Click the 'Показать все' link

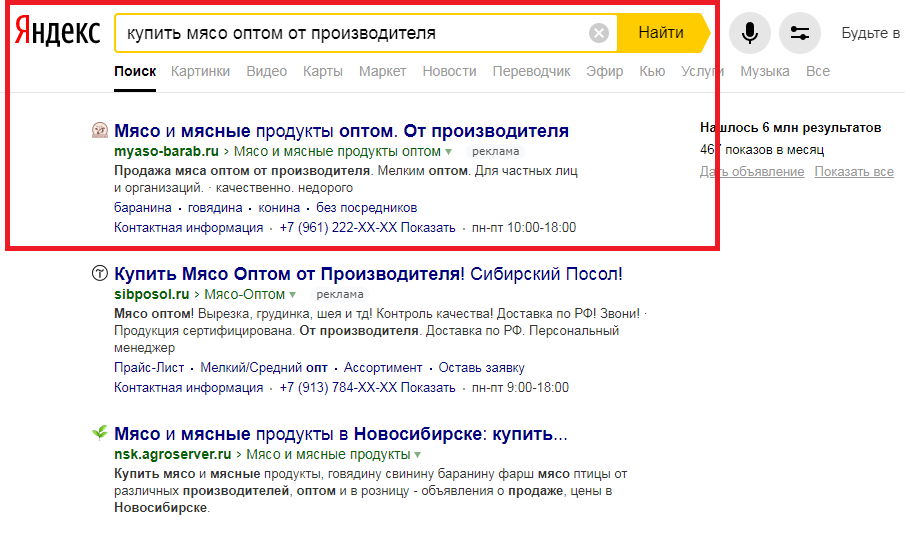tap(854, 171)
